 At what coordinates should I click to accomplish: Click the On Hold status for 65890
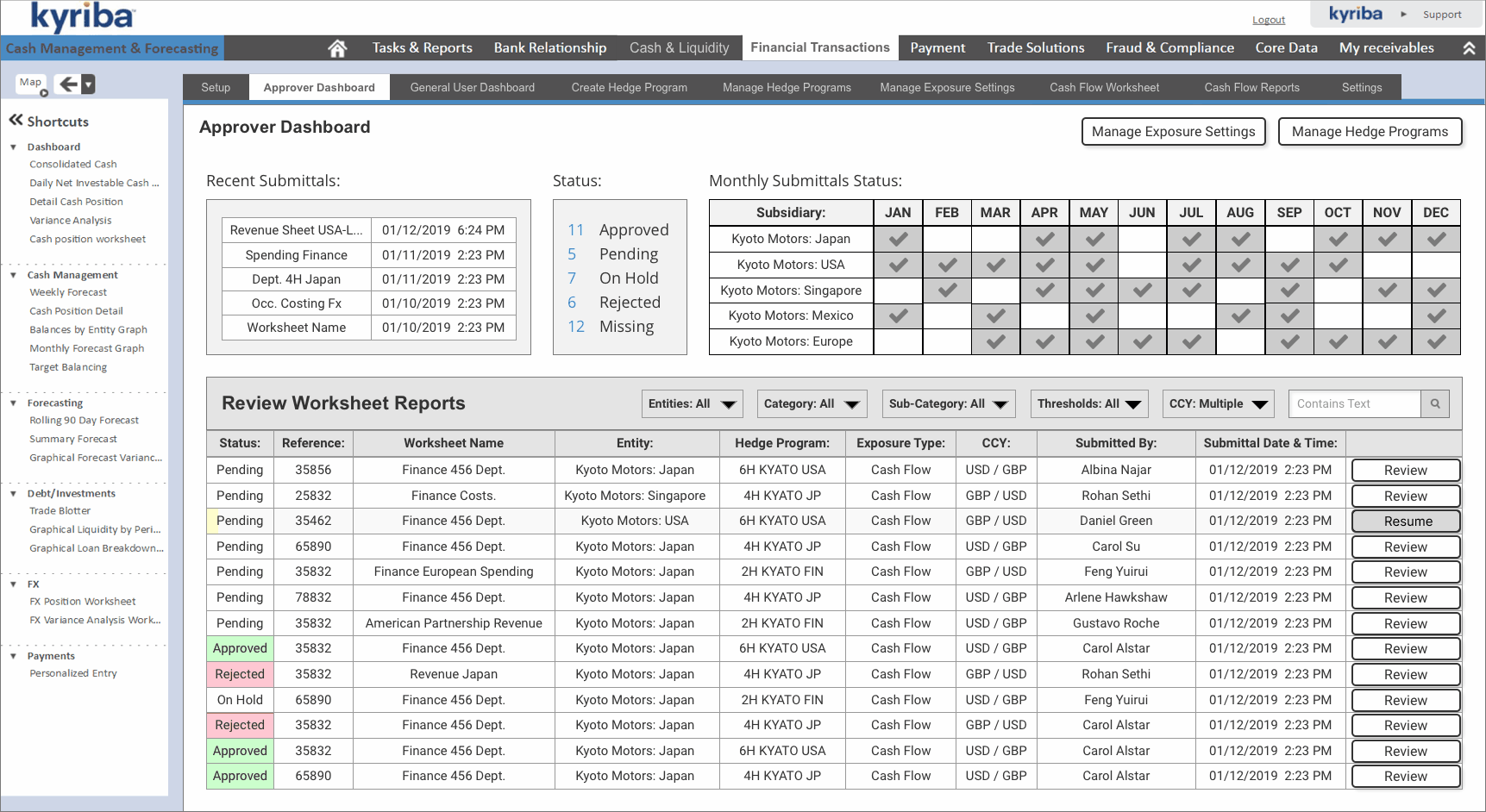click(x=240, y=700)
